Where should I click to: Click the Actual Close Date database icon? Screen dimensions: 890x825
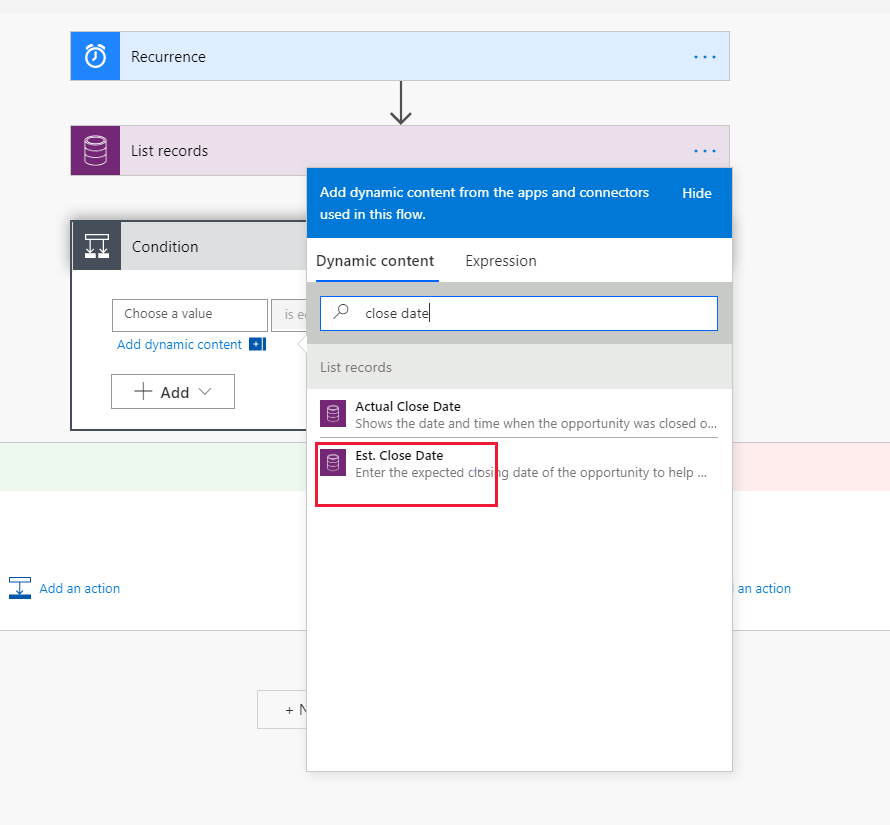pyautogui.click(x=333, y=413)
